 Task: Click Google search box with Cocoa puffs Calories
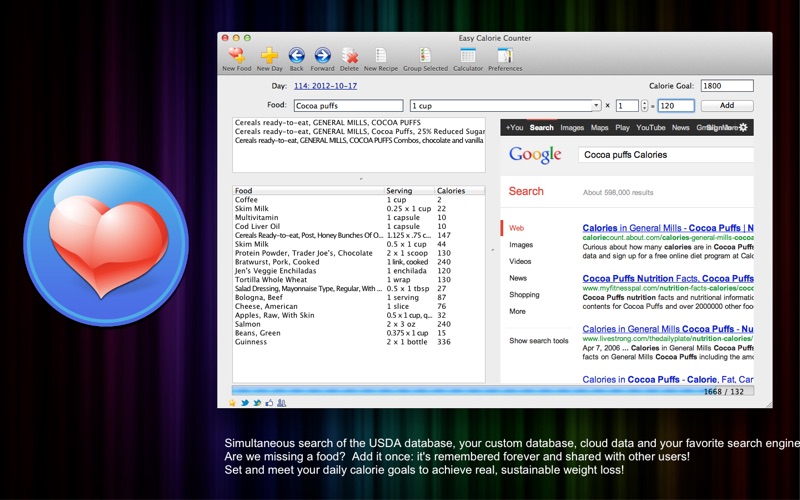(666, 155)
